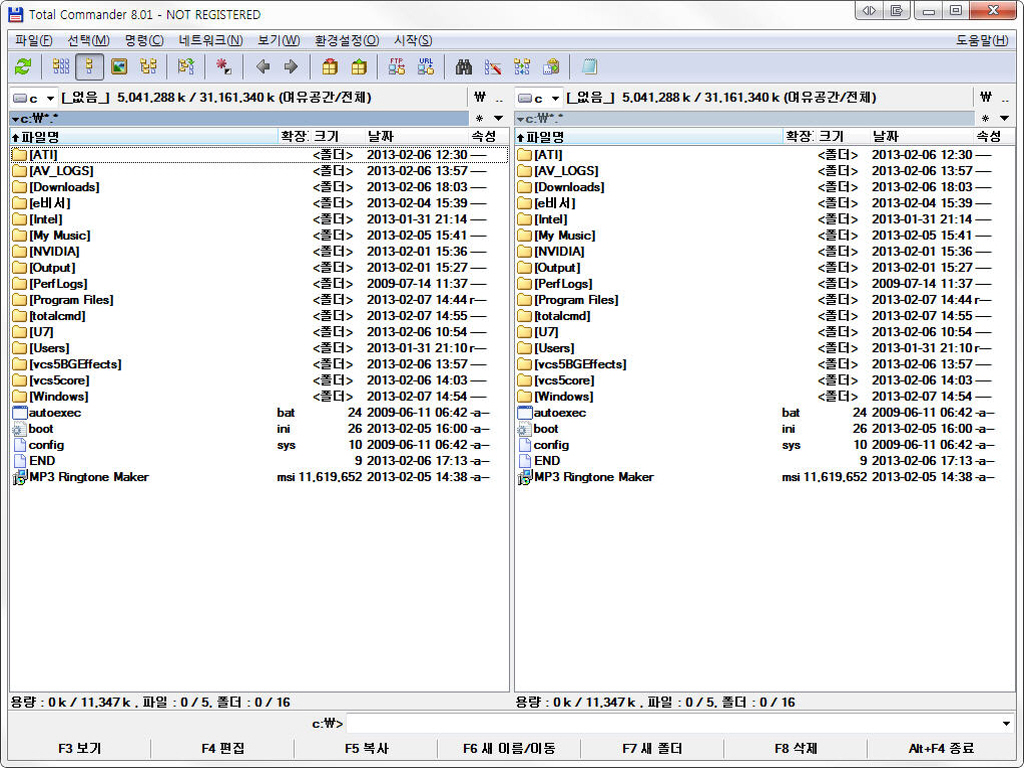Open the 시작(S) menu

point(413,40)
